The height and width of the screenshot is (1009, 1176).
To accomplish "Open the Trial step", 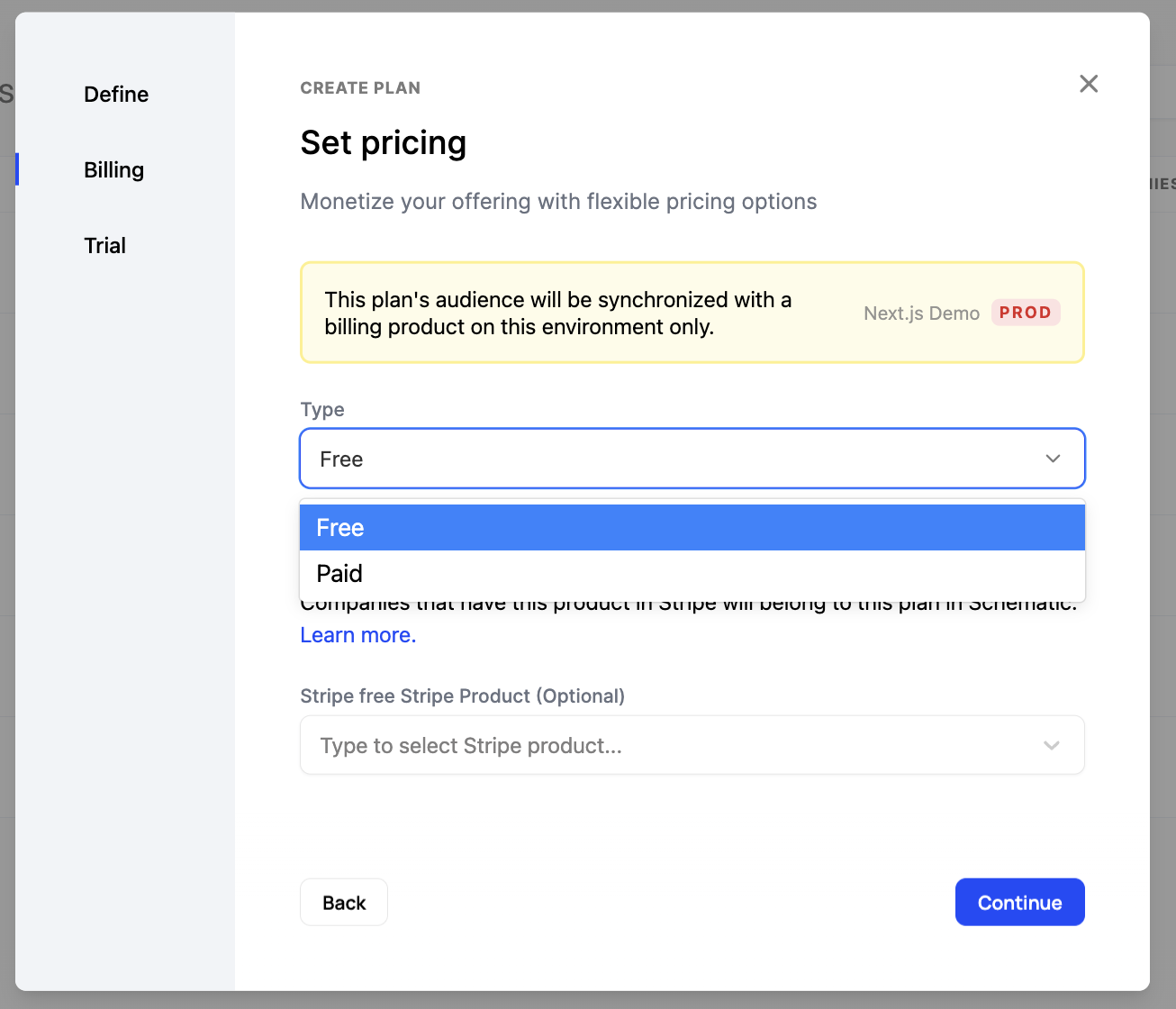I will click(x=104, y=245).
